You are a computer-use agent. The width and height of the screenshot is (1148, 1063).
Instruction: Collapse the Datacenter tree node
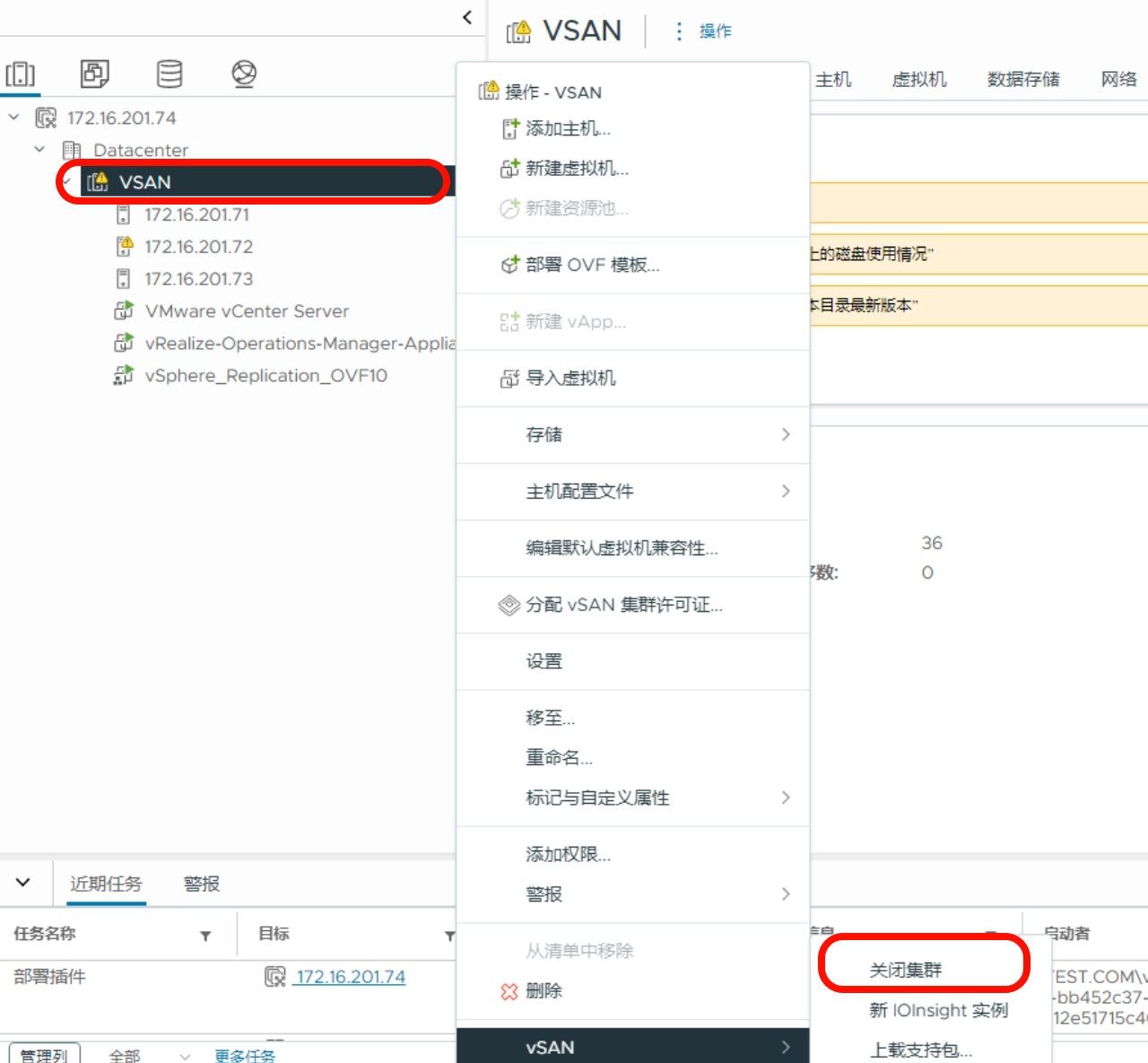pyautogui.click(x=39, y=149)
